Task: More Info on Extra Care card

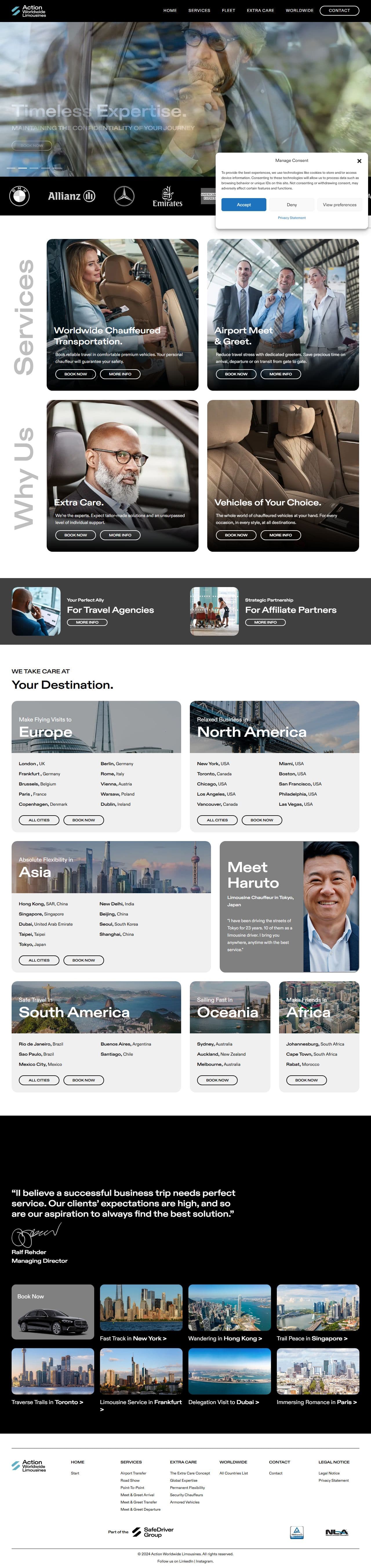Action: (120, 535)
